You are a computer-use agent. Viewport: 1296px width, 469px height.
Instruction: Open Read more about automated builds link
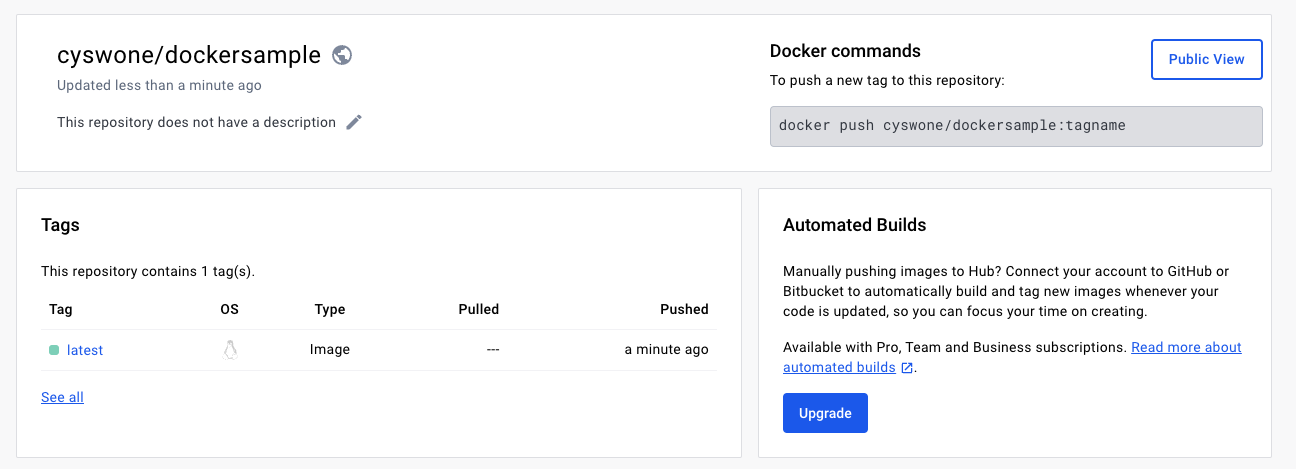[x=1186, y=347]
